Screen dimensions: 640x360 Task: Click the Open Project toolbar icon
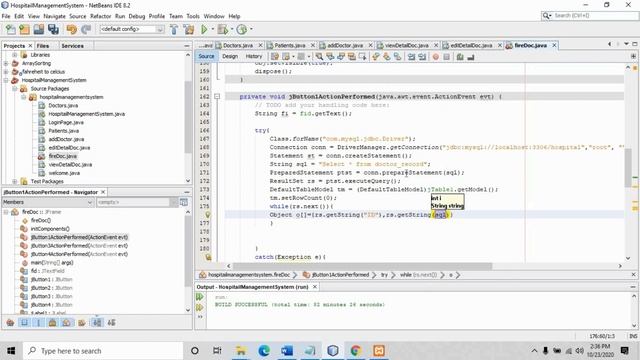tap(39, 29)
